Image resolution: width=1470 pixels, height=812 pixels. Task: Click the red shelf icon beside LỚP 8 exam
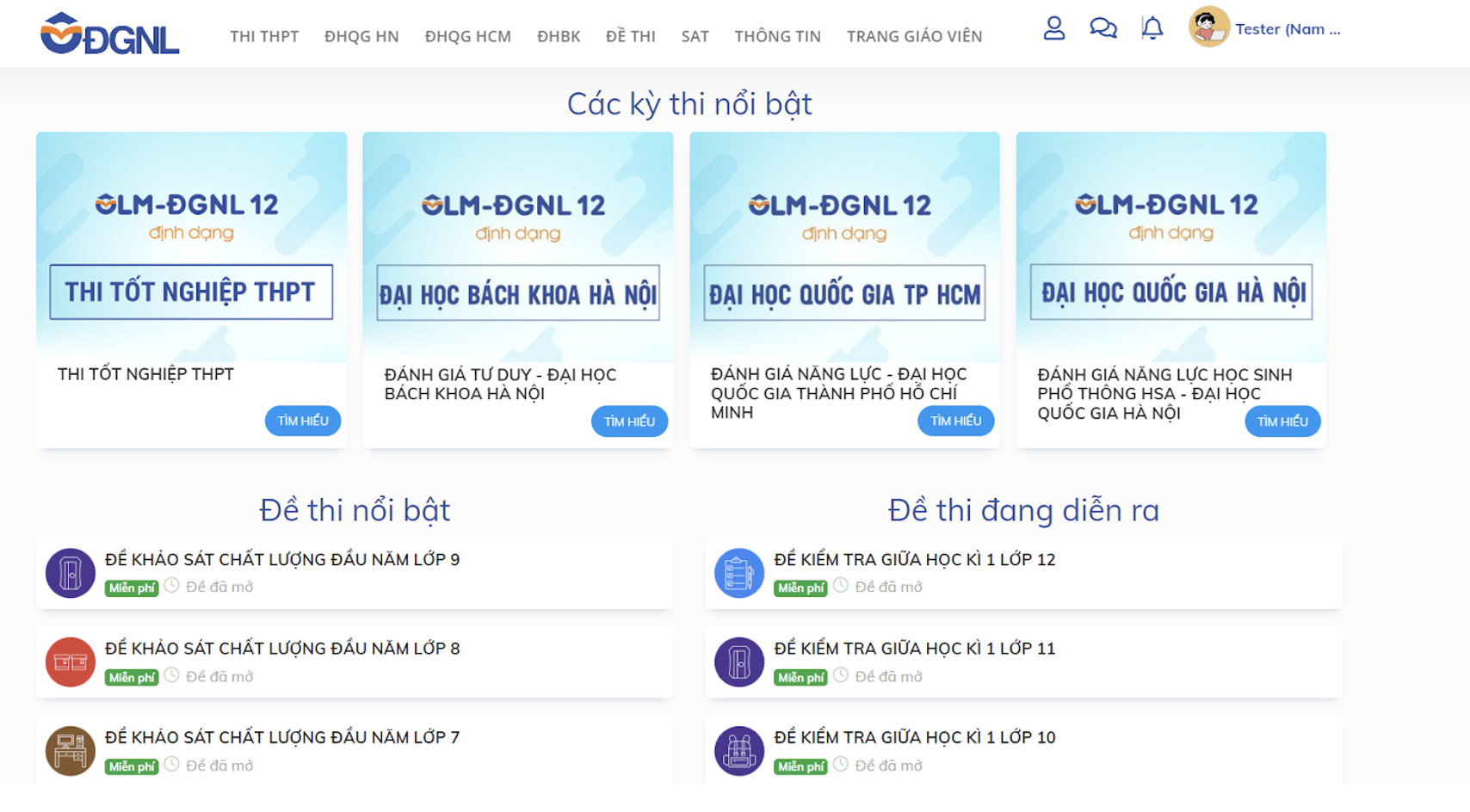pyautogui.click(x=70, y=661)
